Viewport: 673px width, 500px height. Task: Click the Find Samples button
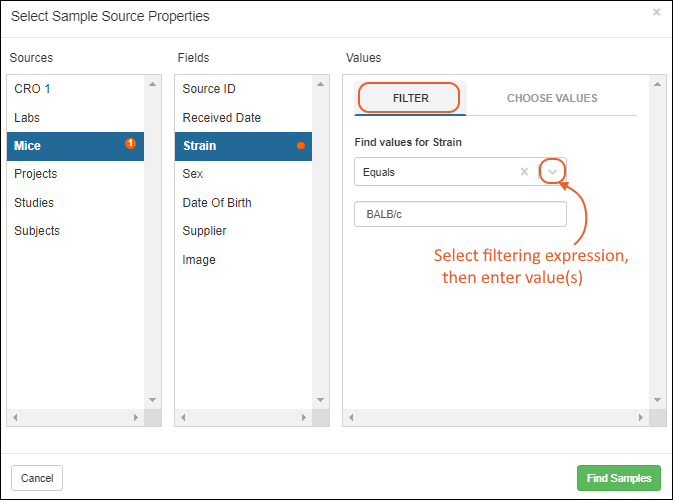618,478
